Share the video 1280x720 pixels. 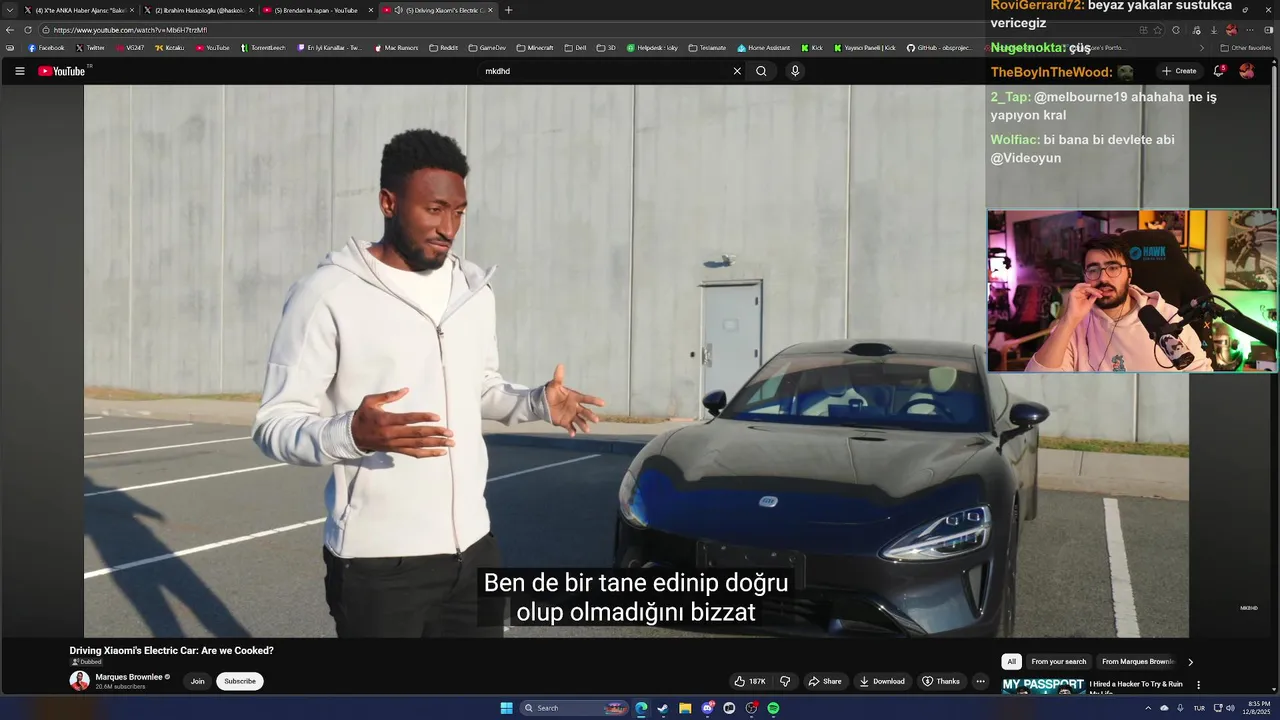[x=825, y=681]
